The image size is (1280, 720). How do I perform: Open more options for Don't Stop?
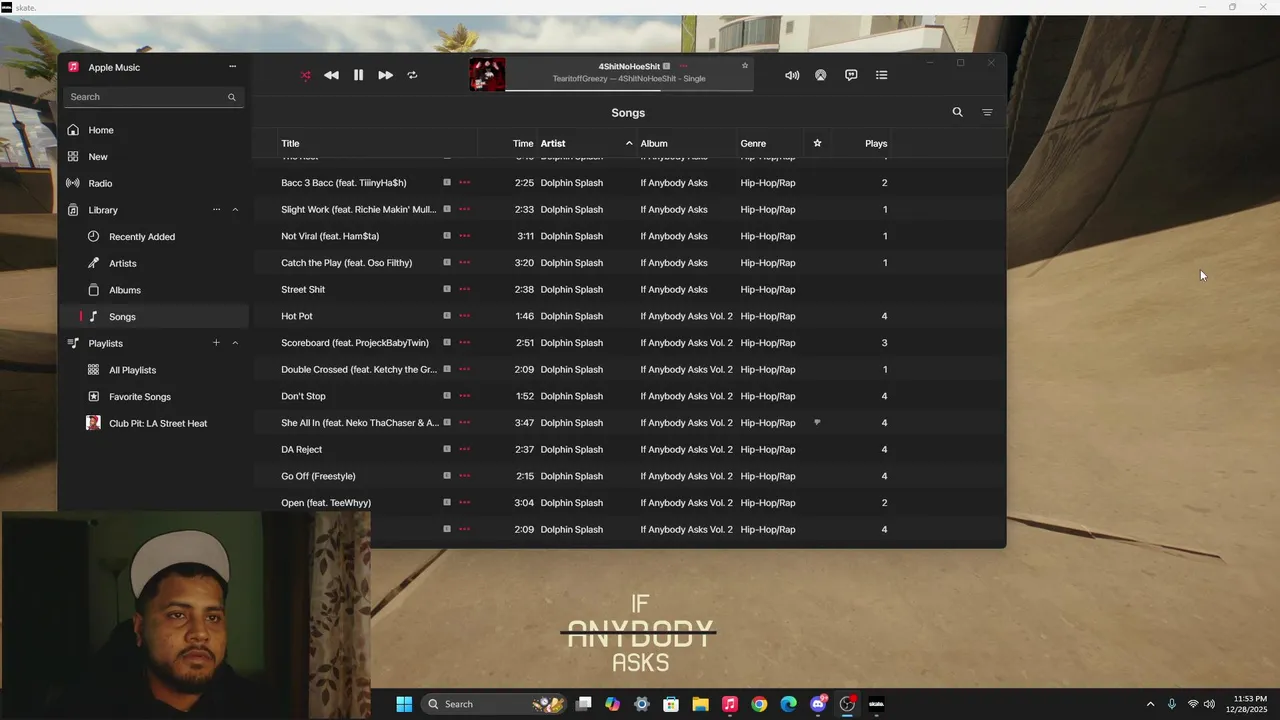pyautogui.click(x=464, y=396)
